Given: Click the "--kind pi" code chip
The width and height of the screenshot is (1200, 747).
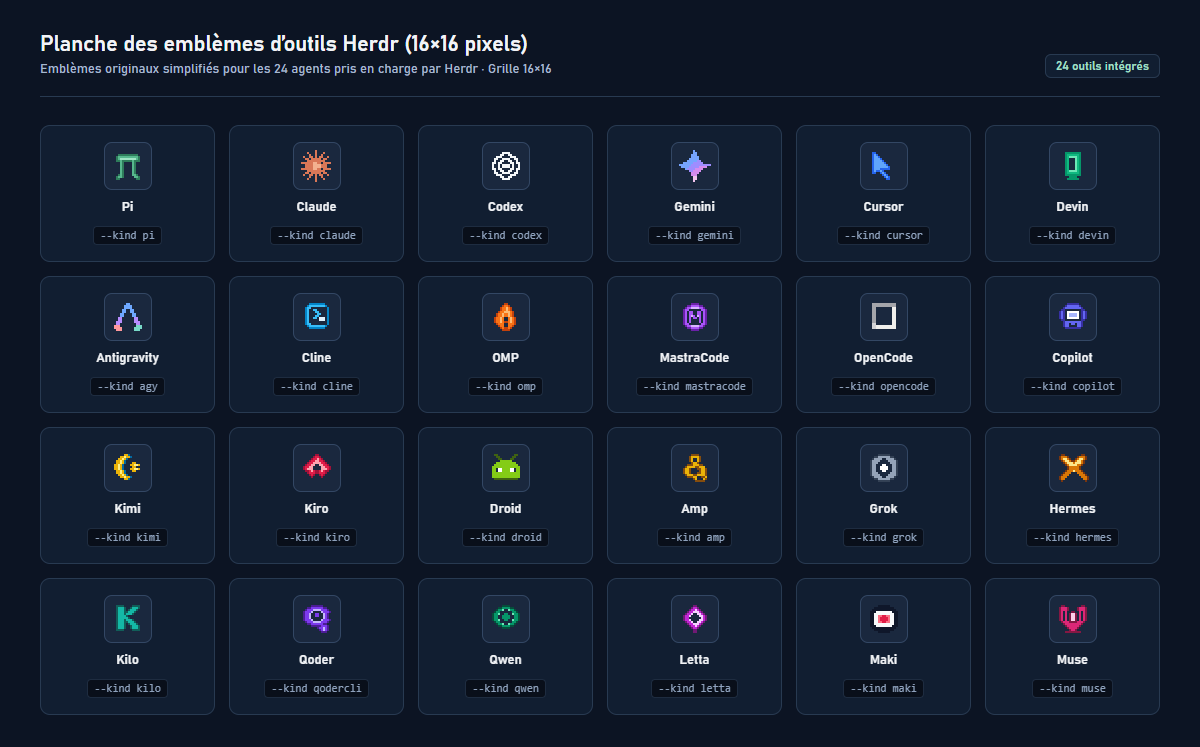Looking at the screenshot, I should click(x=127, y=236).
